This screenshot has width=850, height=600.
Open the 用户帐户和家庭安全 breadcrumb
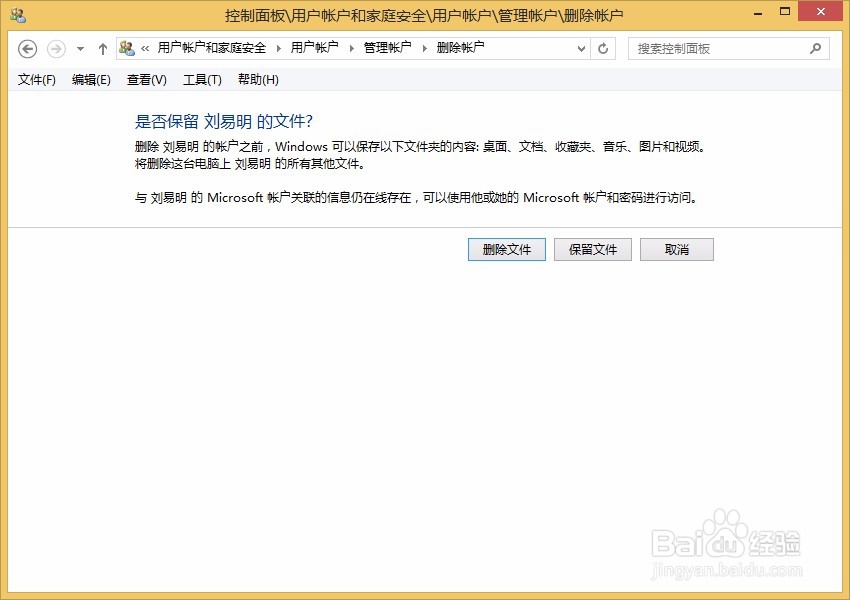[x=211, y=48]
